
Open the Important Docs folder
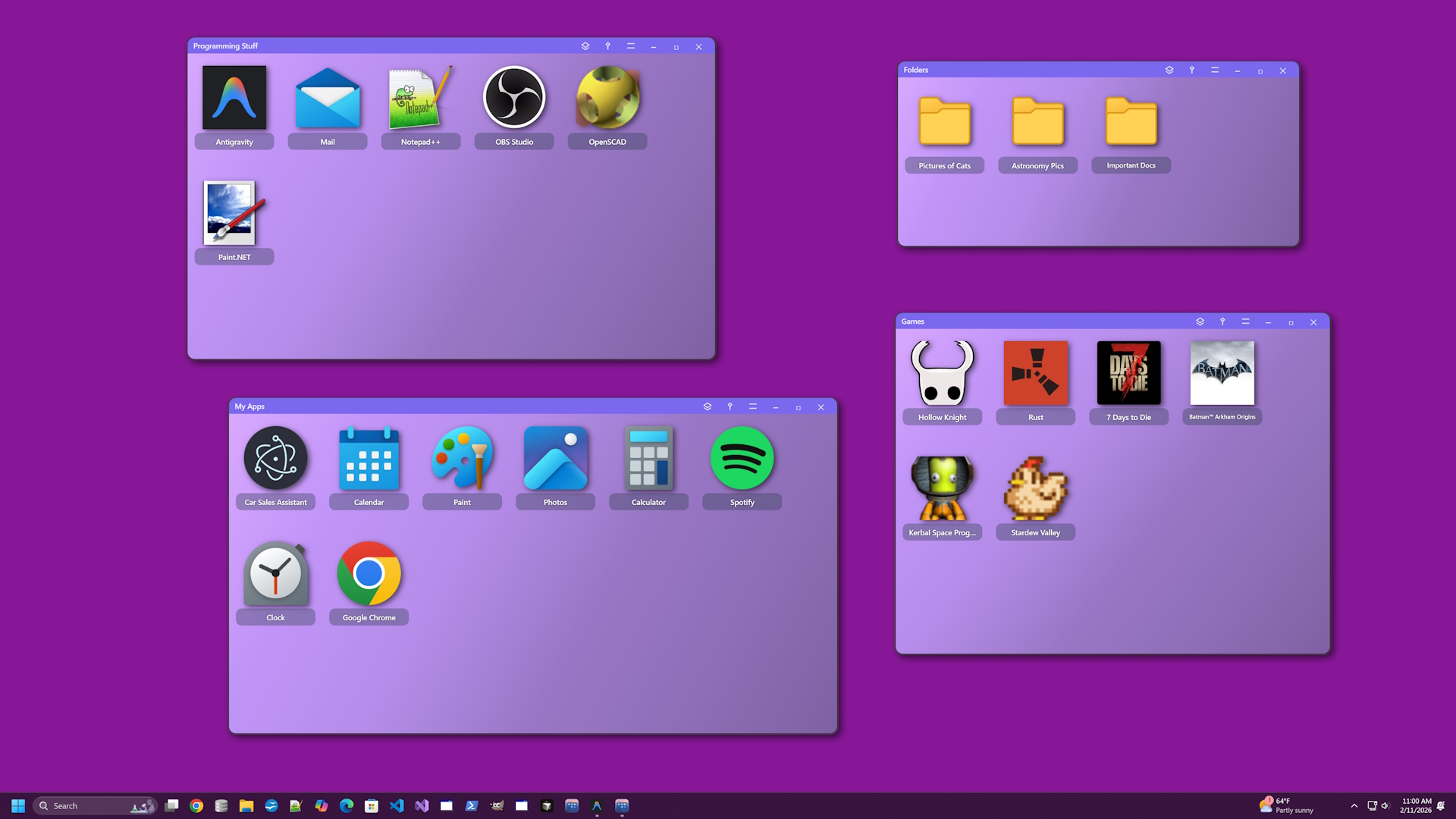(1131, 121)
